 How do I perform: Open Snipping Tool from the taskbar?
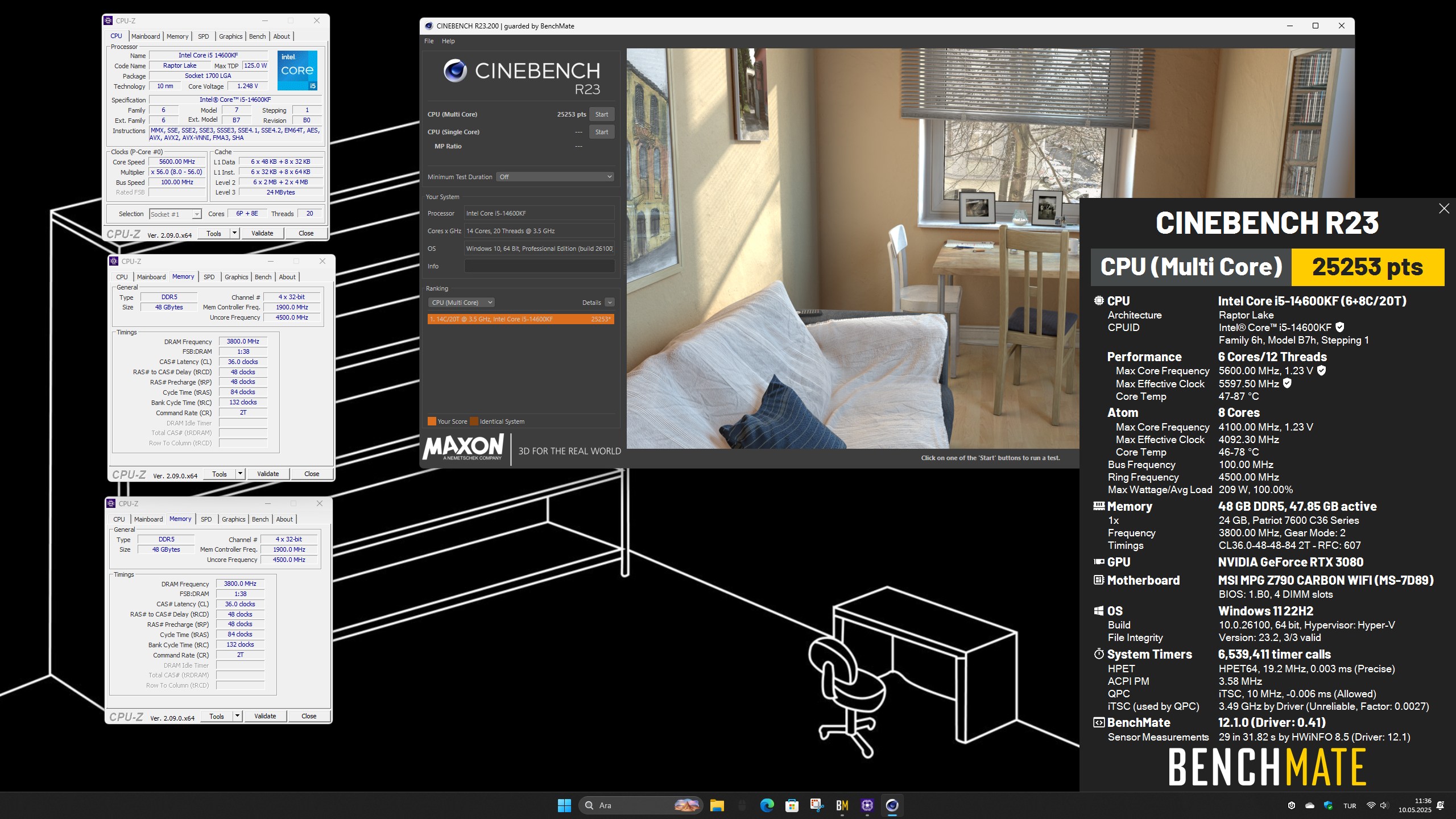click(817, 805)
